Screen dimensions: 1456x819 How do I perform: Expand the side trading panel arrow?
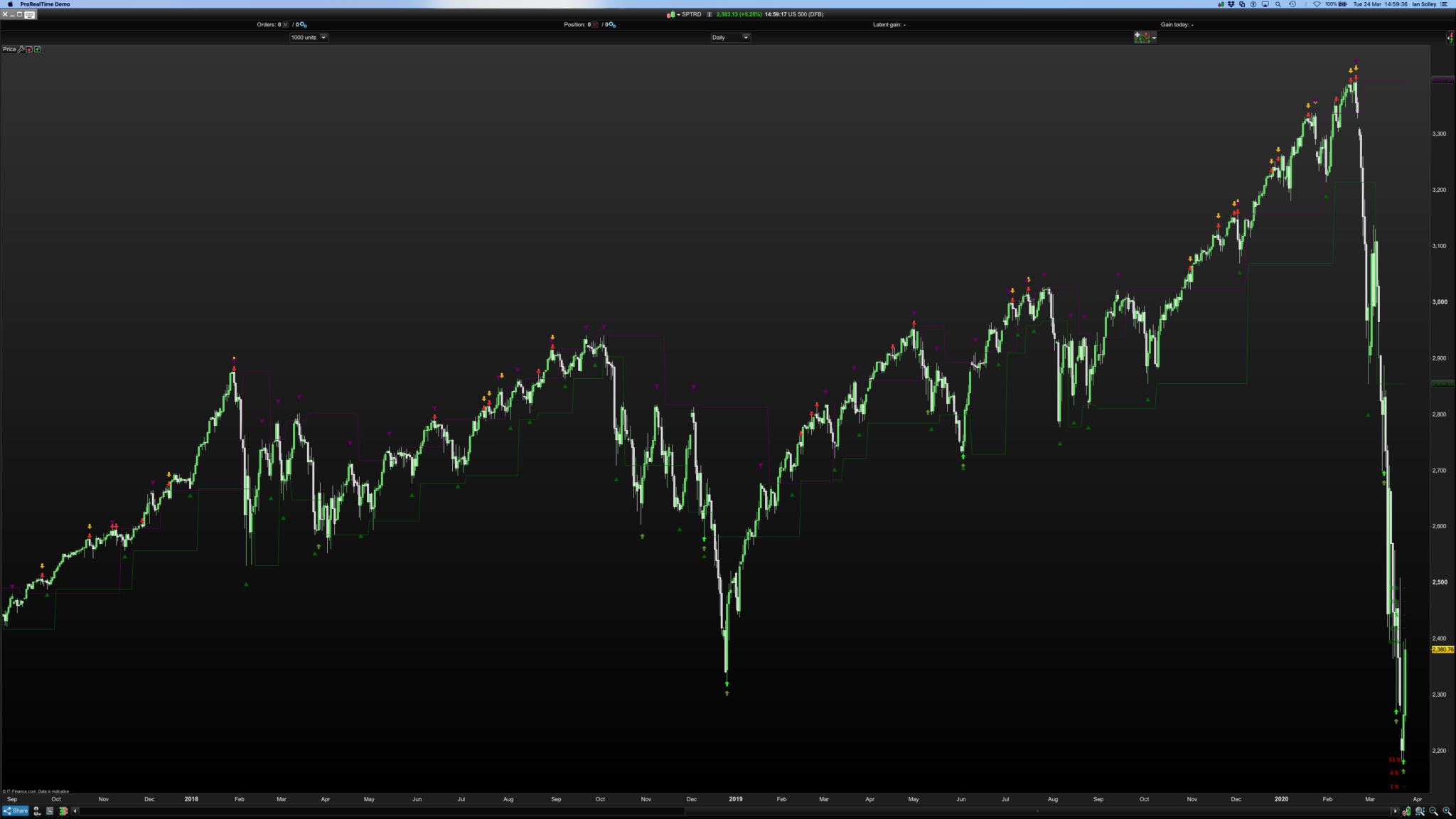click(x=1450, y=37)
